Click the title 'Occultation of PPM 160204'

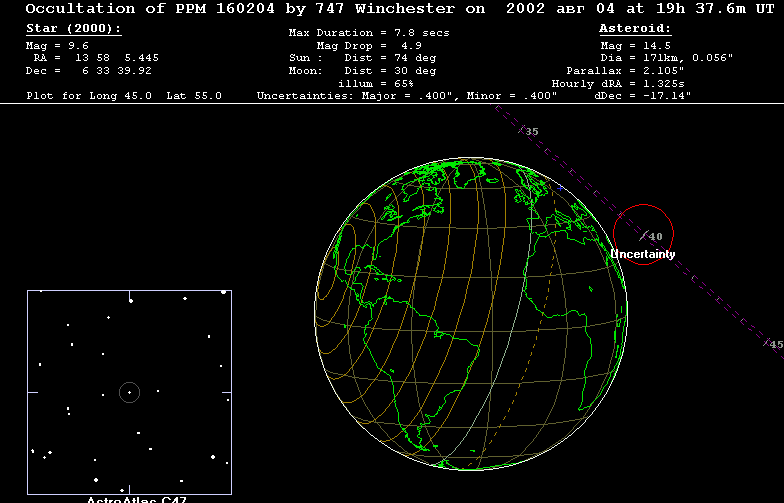click(x=150, y=9)
